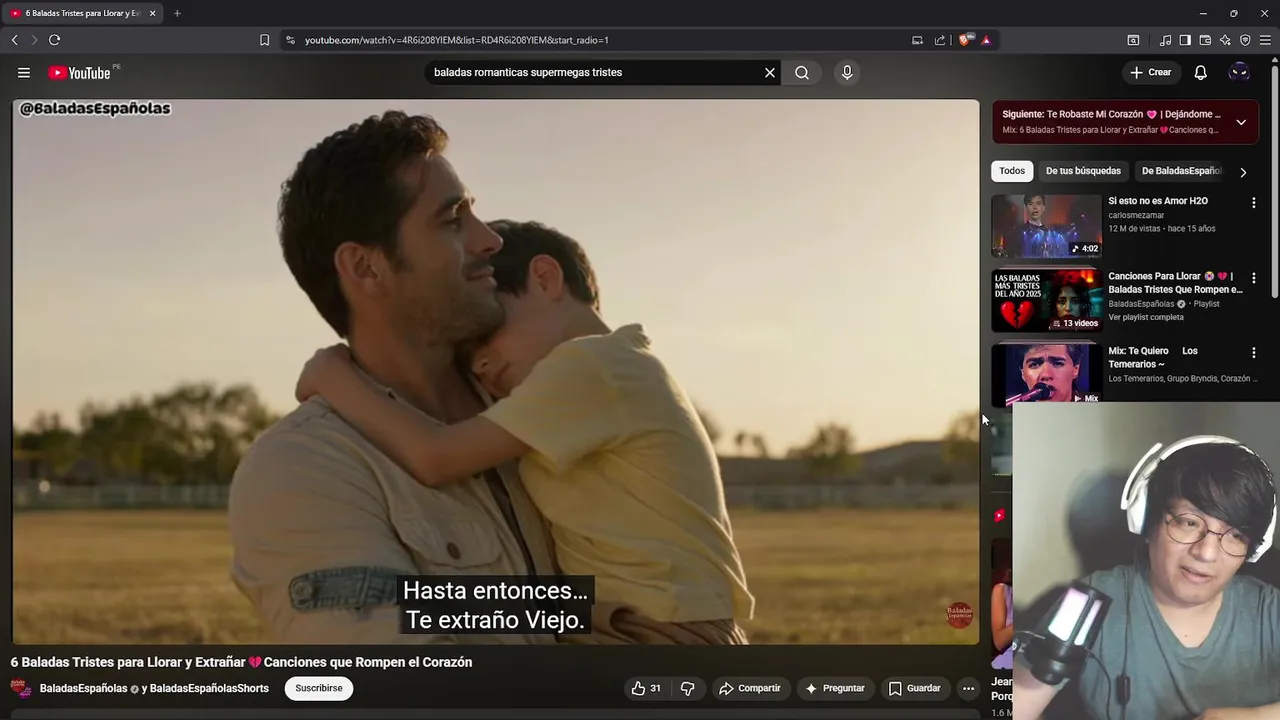Open the Crear menu
1280x720 pixels.
tap(1150, 72)
